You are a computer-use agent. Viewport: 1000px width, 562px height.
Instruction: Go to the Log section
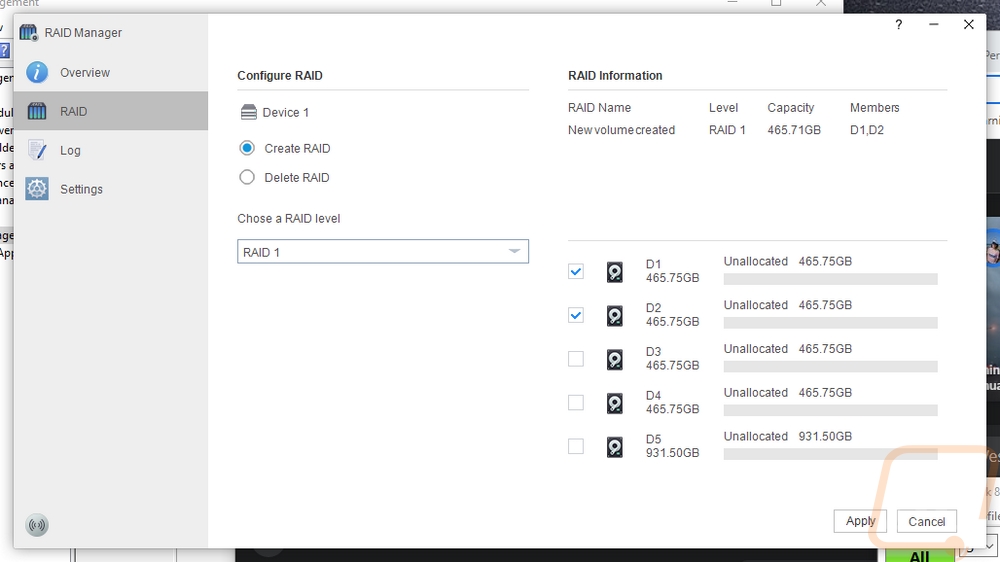111,151
